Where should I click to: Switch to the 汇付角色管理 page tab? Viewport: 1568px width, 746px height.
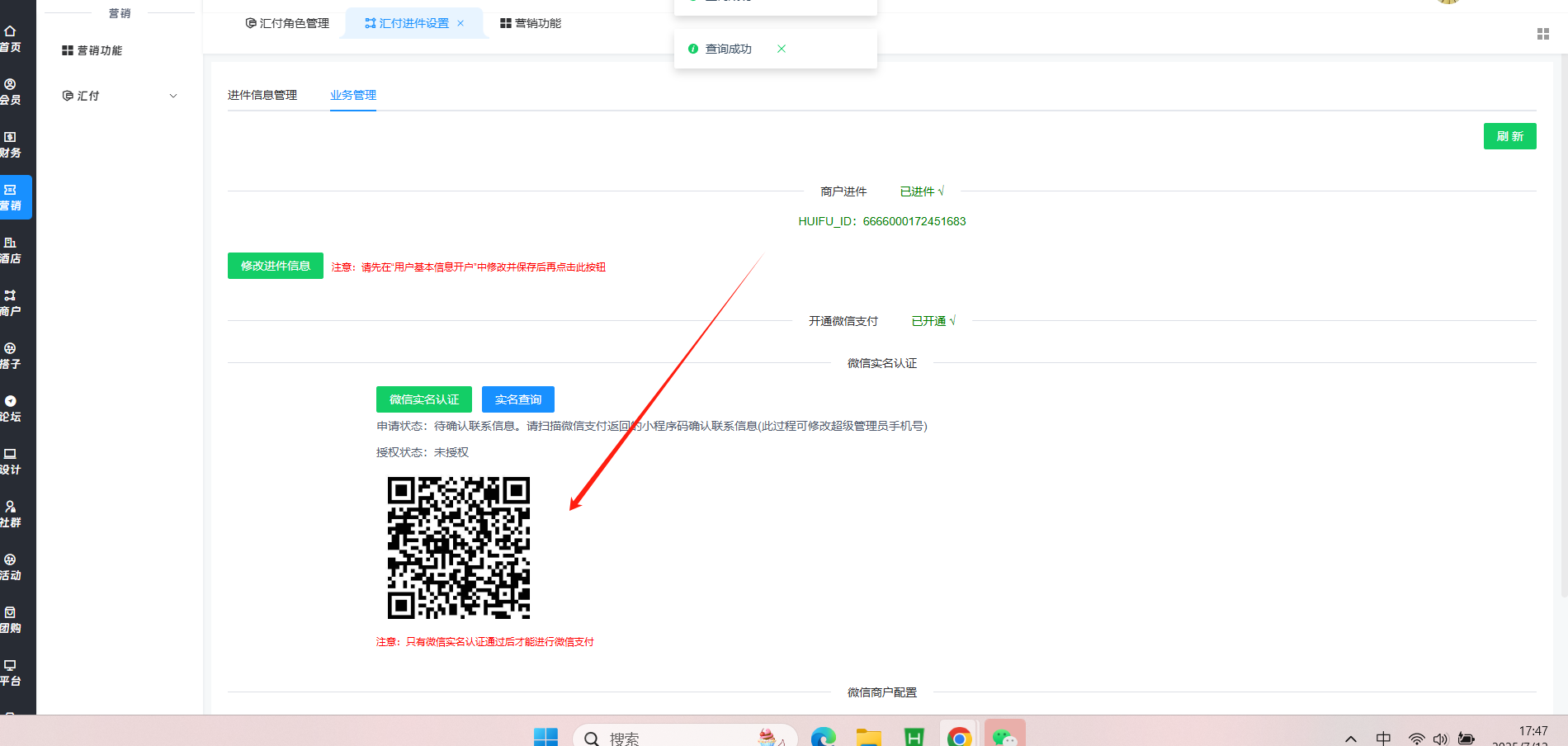tap(287, 23)
